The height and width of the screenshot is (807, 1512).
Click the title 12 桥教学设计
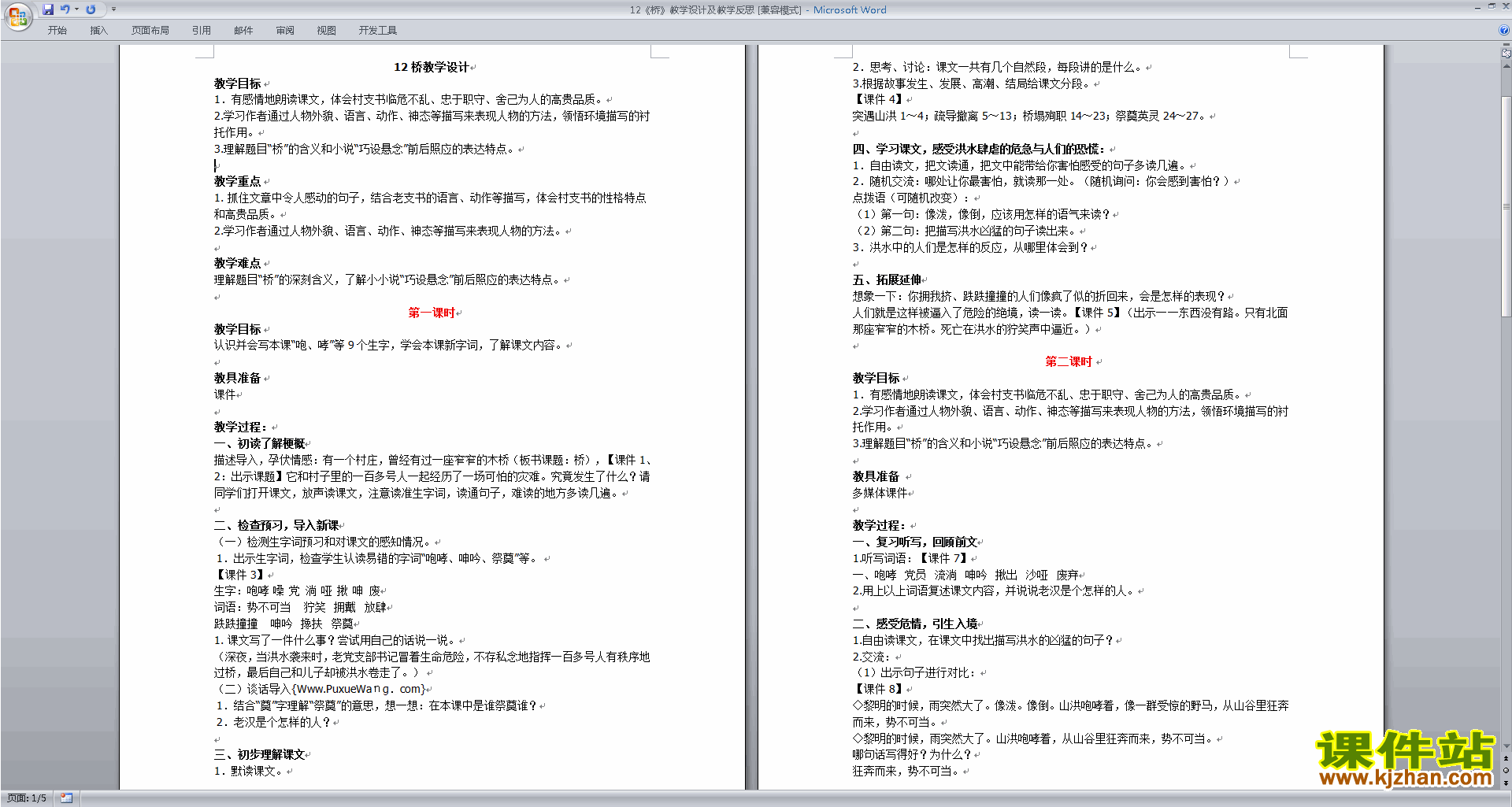[431, 67]
